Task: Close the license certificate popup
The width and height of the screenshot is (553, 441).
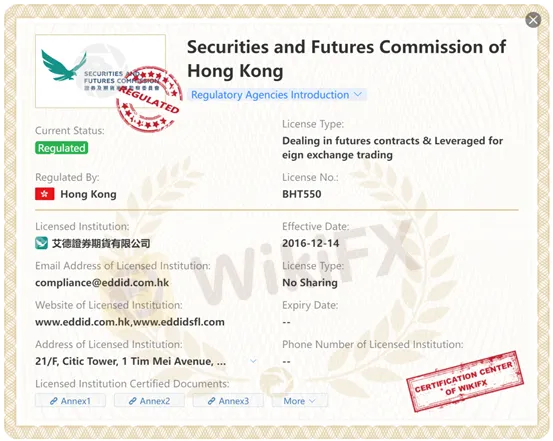Action: coord(533,20)
